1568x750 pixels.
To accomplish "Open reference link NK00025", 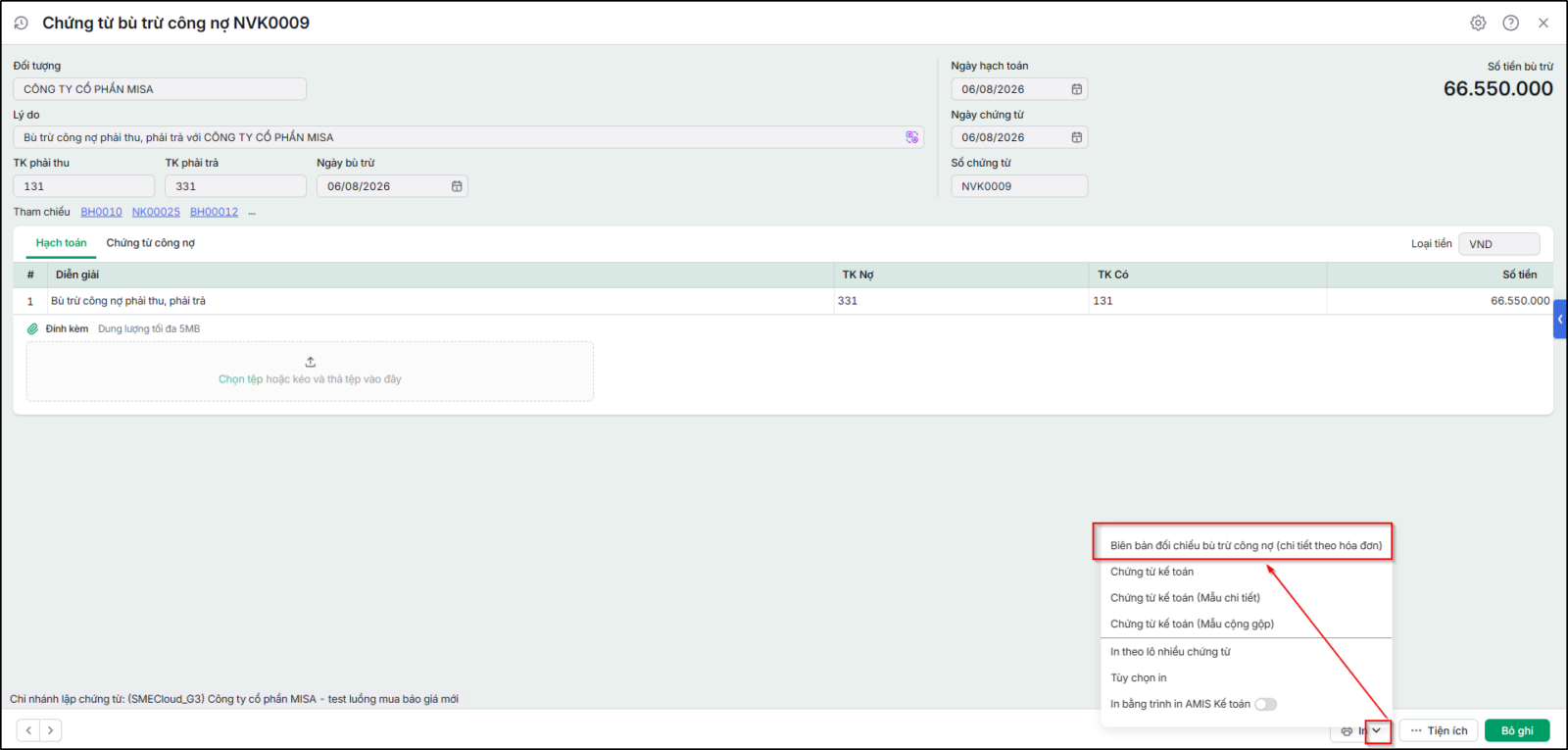I will pos(156,212).
